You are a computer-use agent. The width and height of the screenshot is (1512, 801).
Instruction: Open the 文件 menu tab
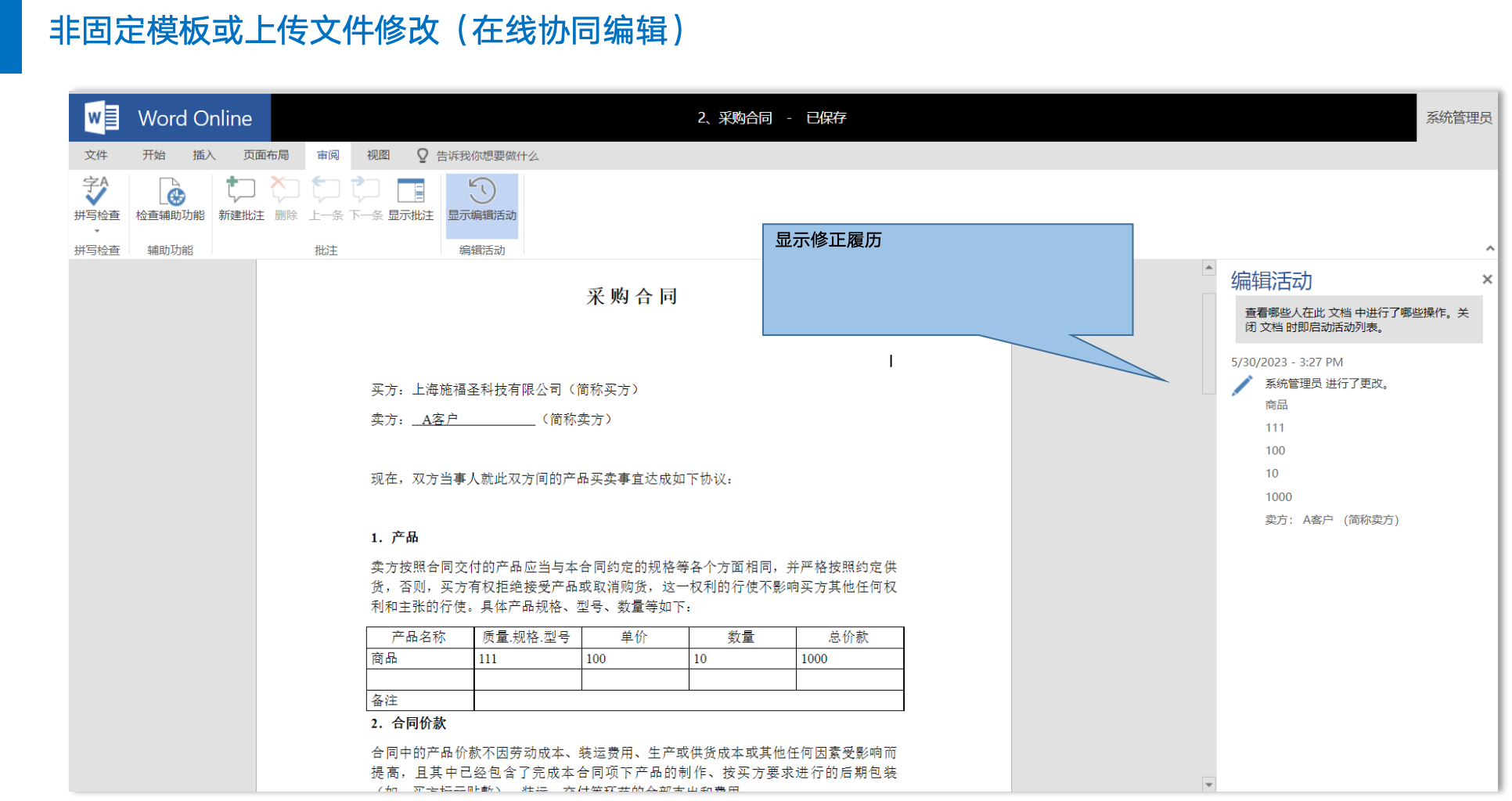click(96, 155)
